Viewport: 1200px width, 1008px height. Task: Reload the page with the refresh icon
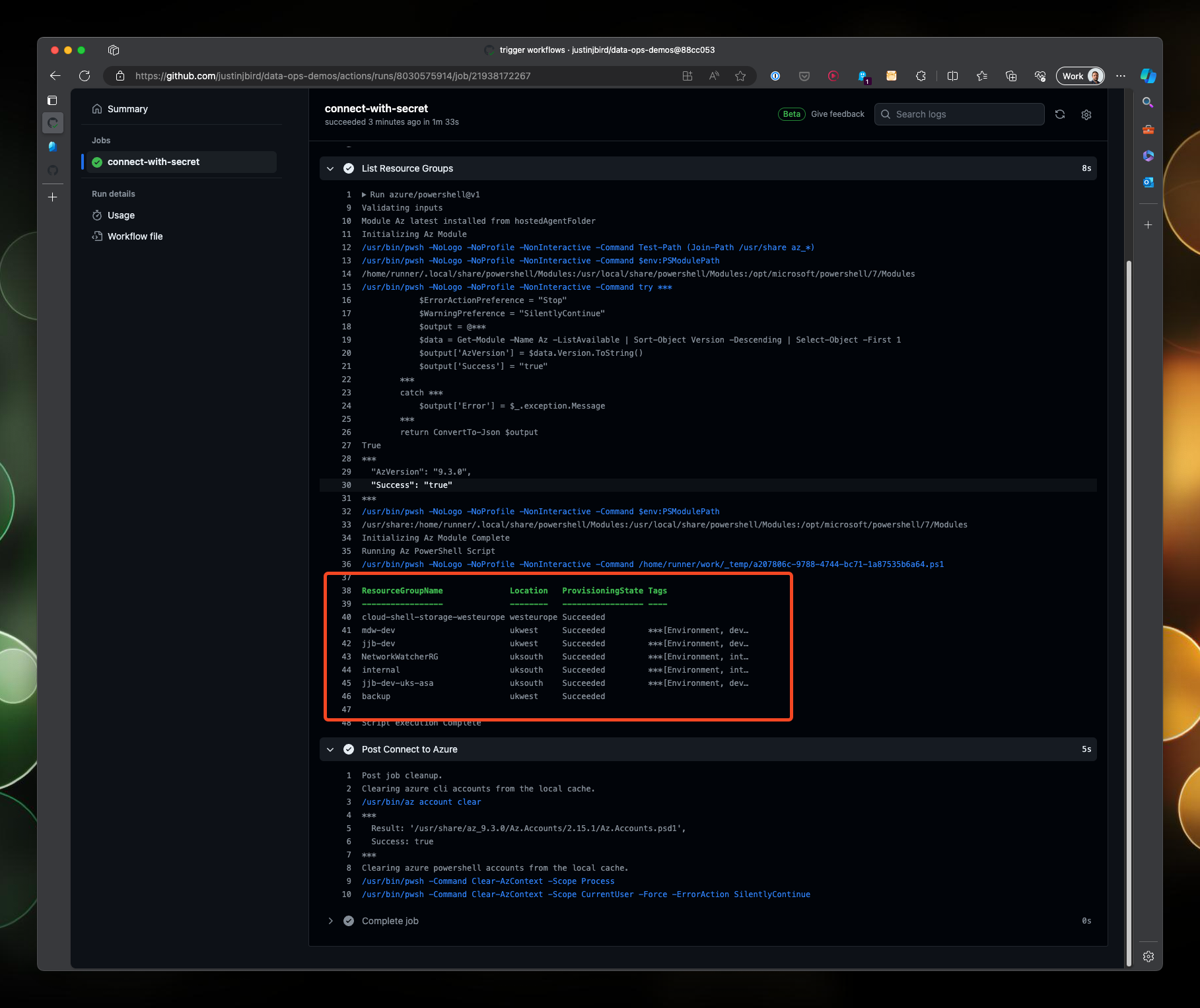point(85,76)
